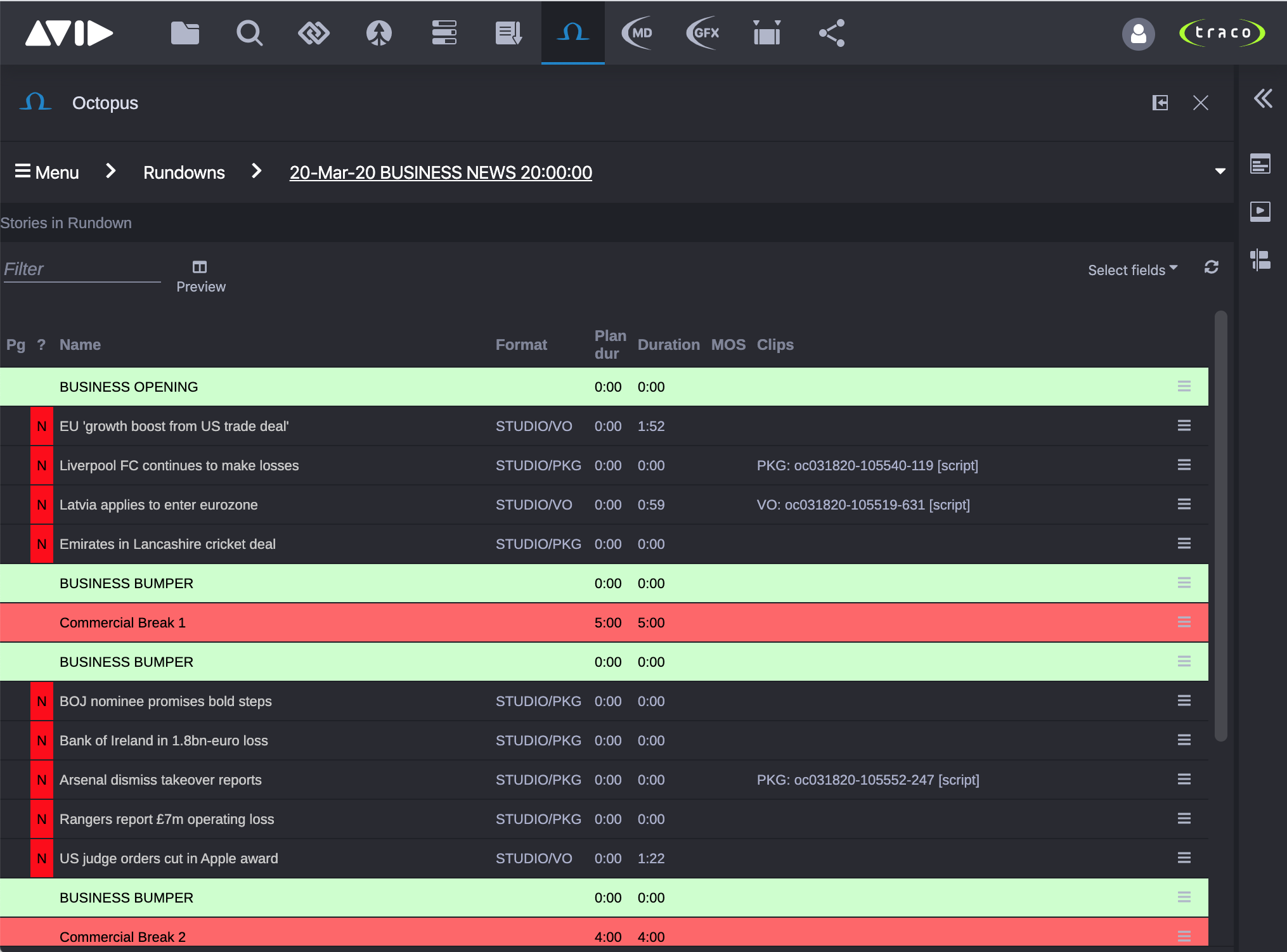Select the Latvia applies to enter eurozone story
1287x952 pixels.
(158, 505)
